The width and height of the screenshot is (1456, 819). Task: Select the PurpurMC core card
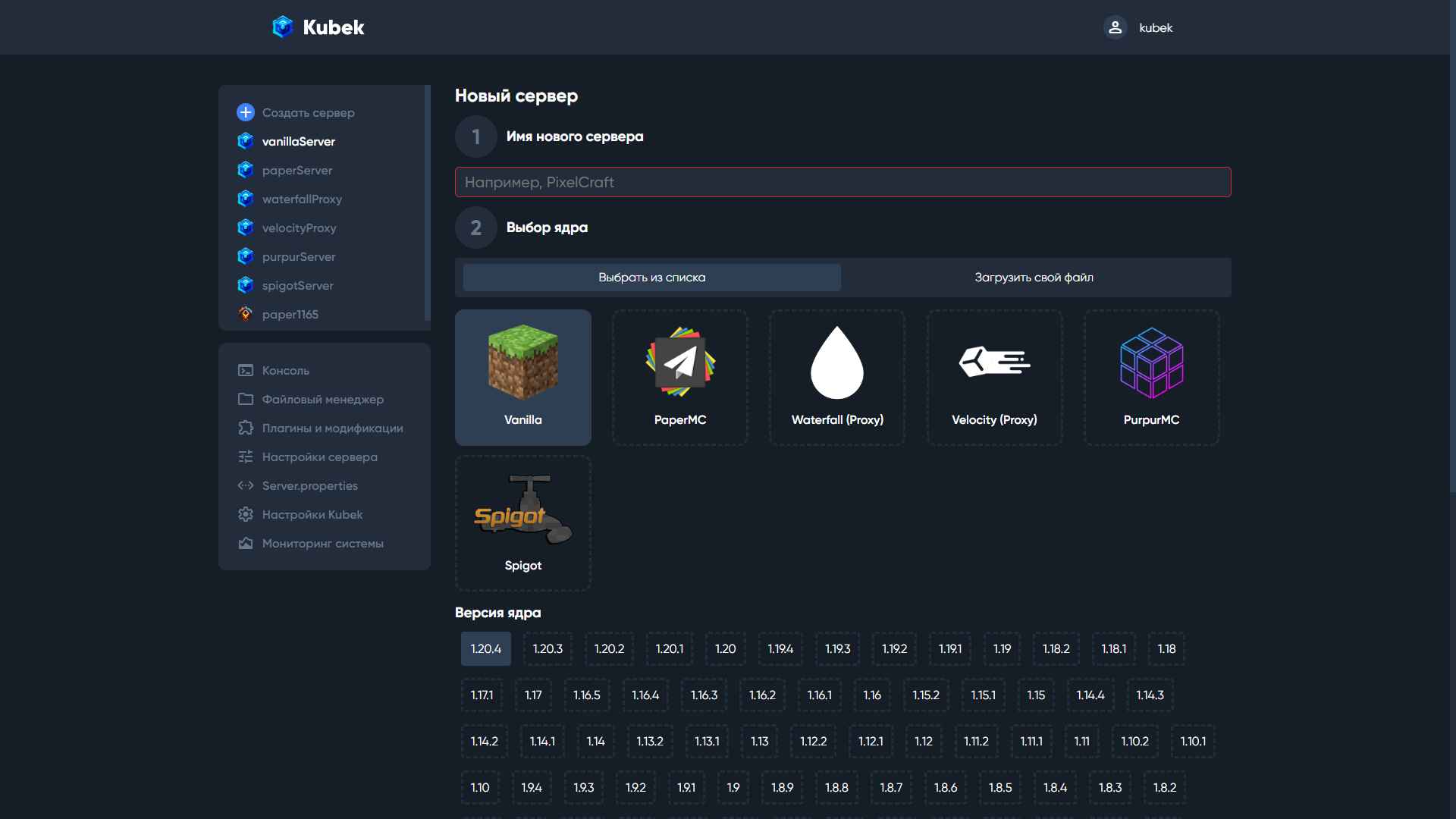pyautogui.click(x=1151, y=377)
